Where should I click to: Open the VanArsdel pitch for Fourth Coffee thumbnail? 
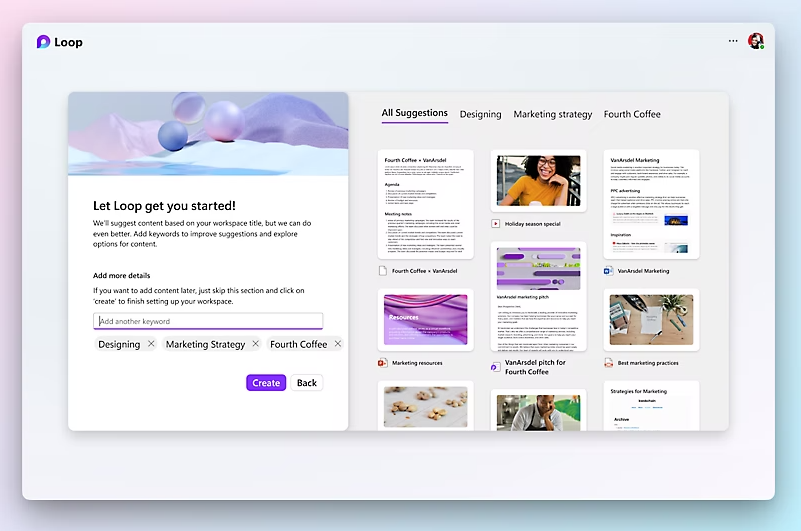[x=538, y=296]
